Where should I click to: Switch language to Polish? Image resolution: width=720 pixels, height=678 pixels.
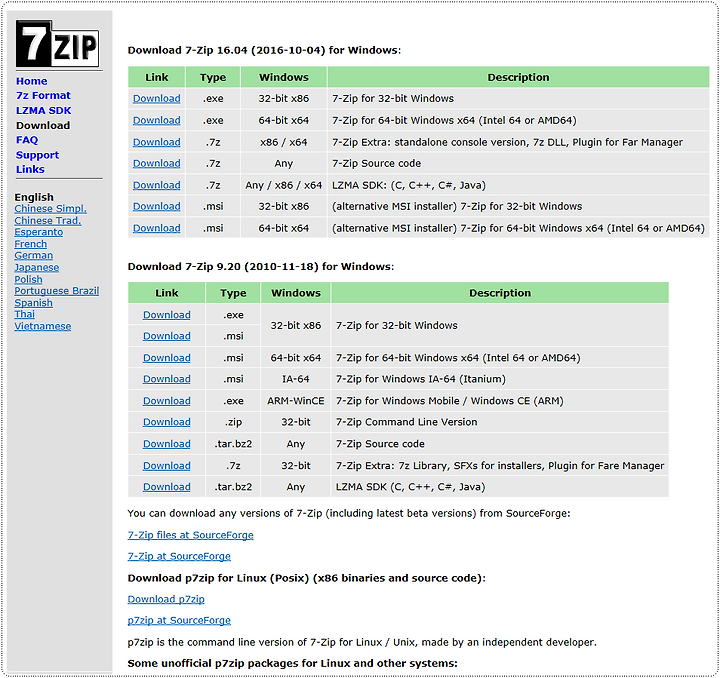(x=28, y=279)
